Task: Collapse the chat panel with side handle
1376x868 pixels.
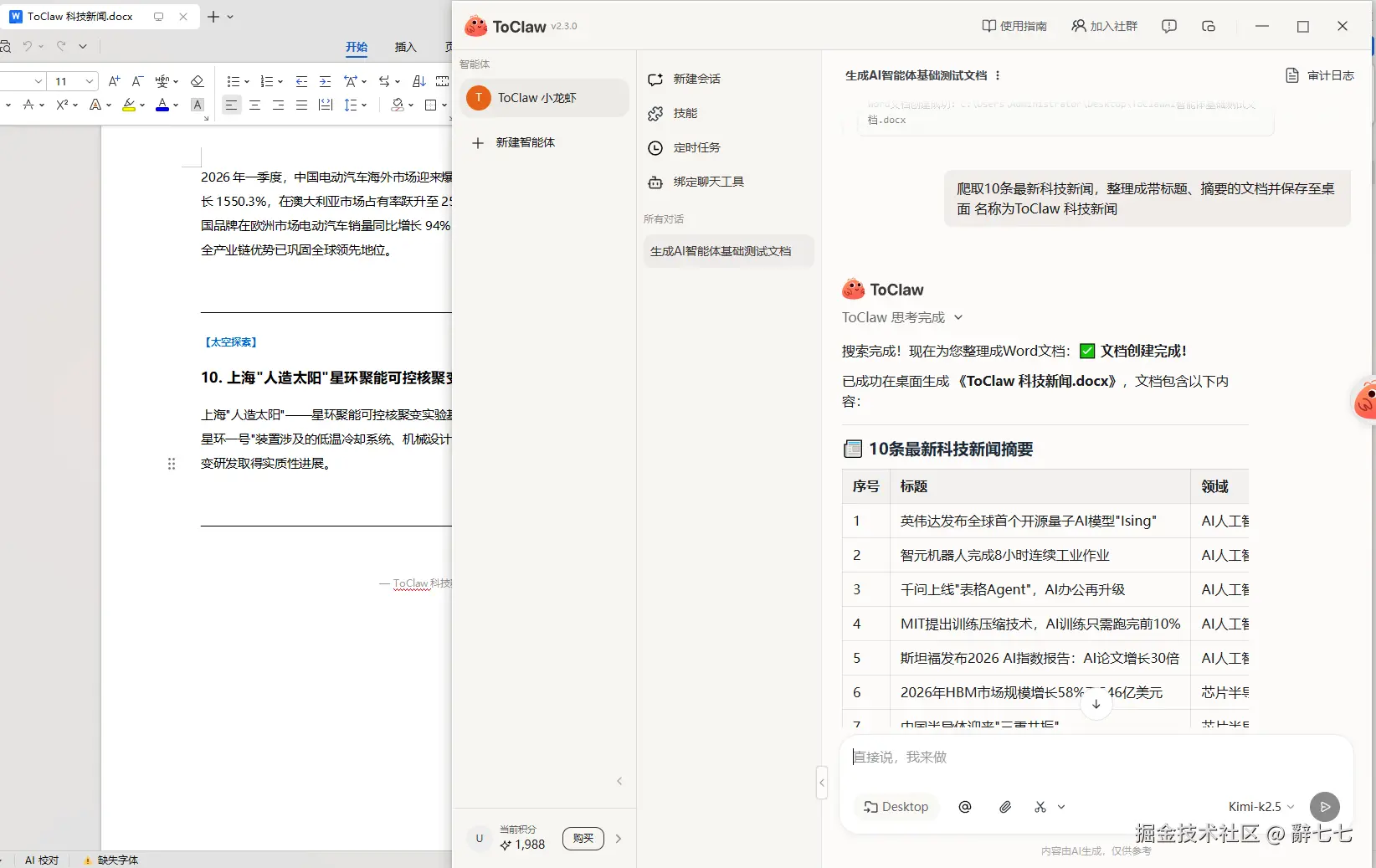Action: 822,783
